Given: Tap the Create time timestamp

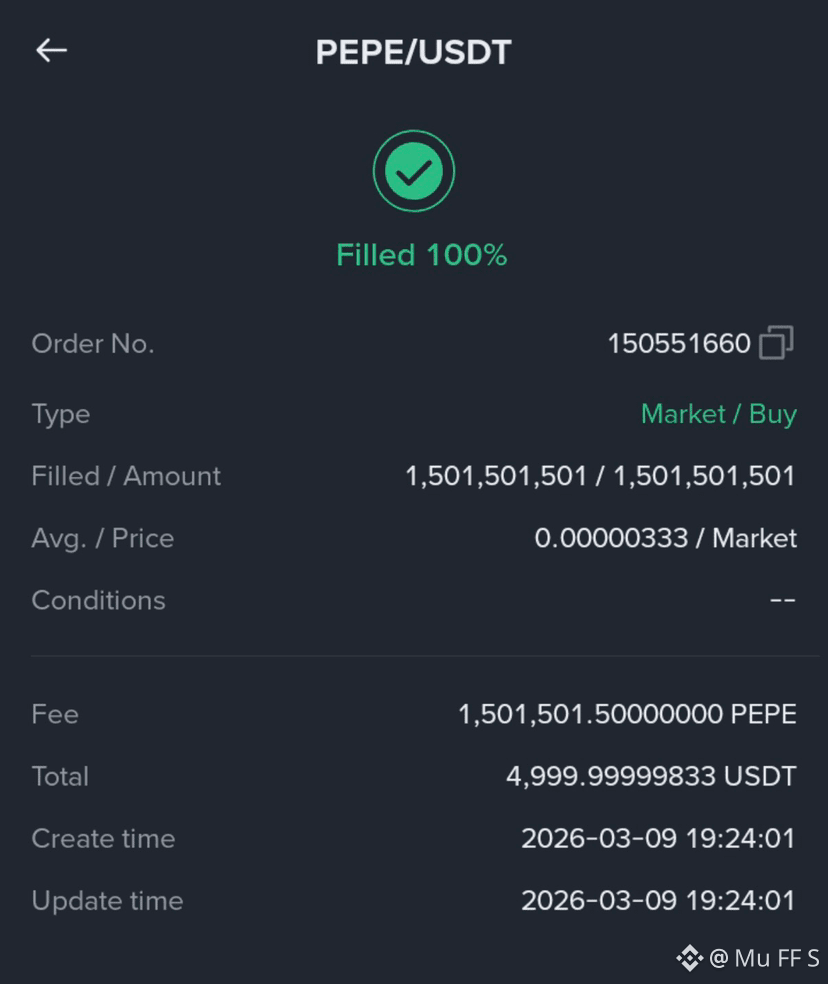Looking at the screenshot, I should [x=659, y=838].
